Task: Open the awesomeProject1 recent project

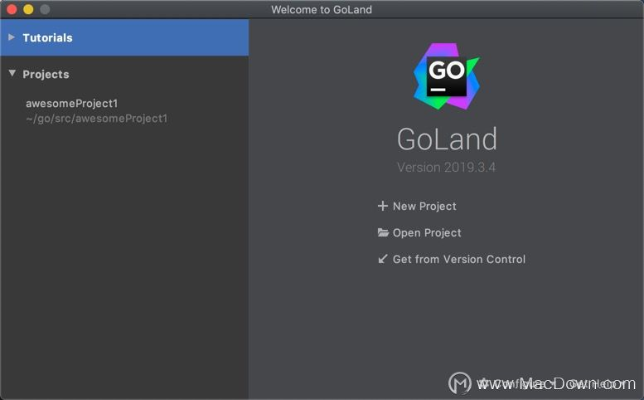Action: coord(72,103)
